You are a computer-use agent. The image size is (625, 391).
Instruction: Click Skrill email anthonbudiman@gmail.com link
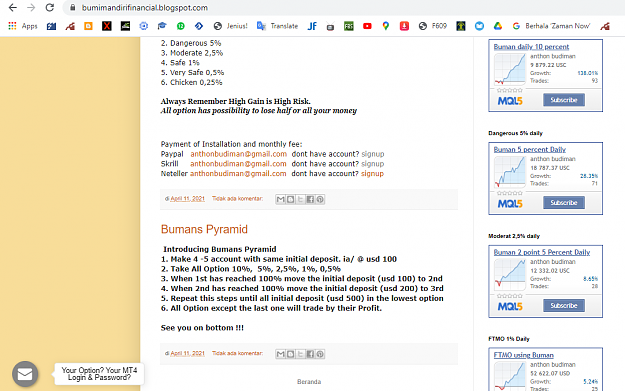pos(238,164)
